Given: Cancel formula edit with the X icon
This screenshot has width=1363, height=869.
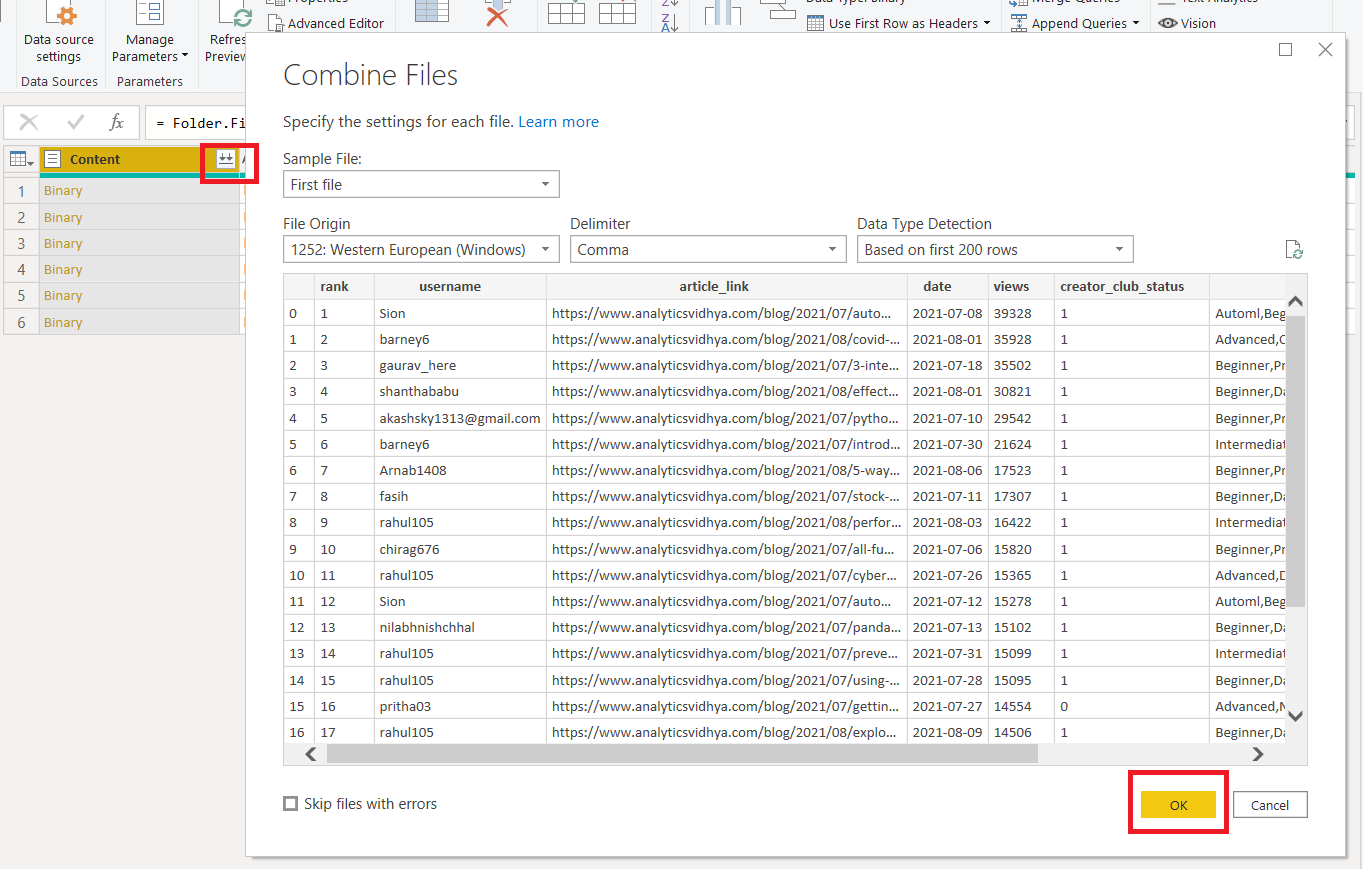Looking at the screenshot, I should click(29, 122).
